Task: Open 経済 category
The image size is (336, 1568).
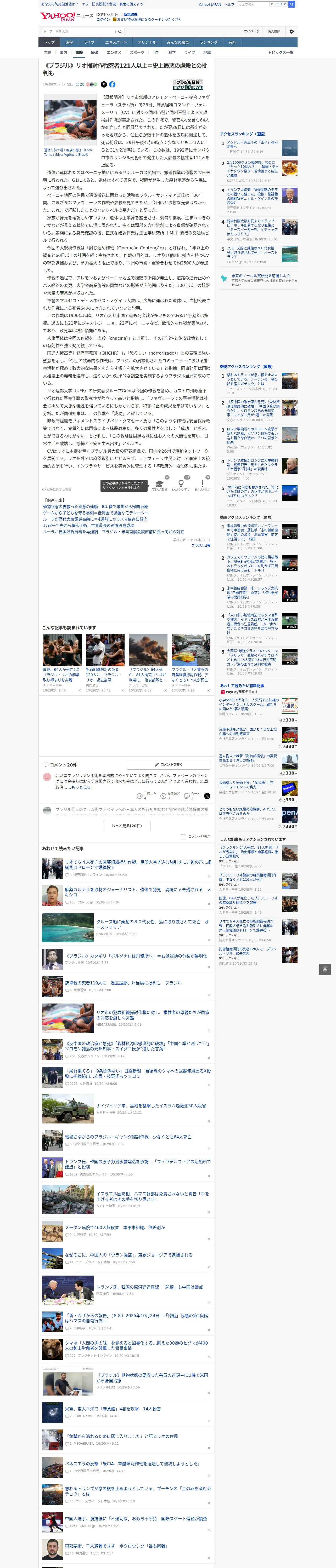Action: 94,52
